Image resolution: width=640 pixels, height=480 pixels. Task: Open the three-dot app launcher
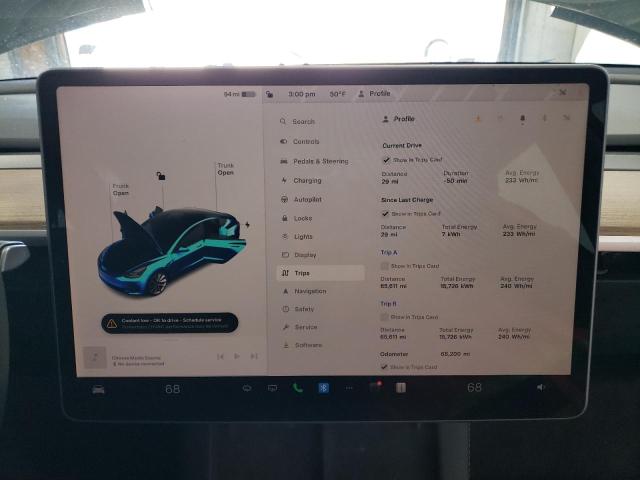[x=349, y=388]
